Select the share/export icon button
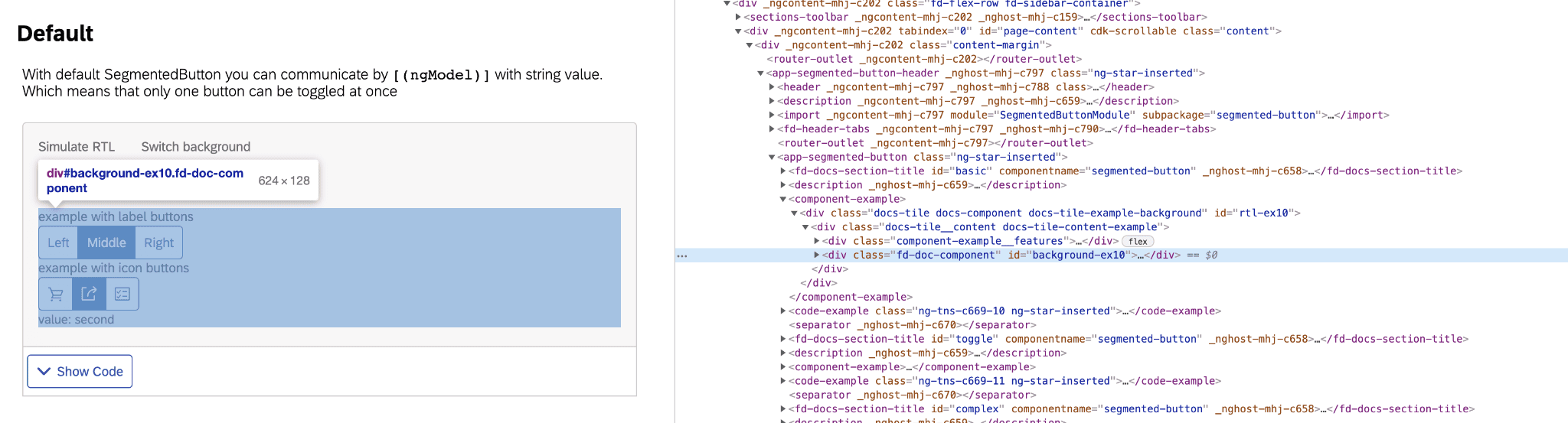The image size is (1568, 423). click(89, 294)
